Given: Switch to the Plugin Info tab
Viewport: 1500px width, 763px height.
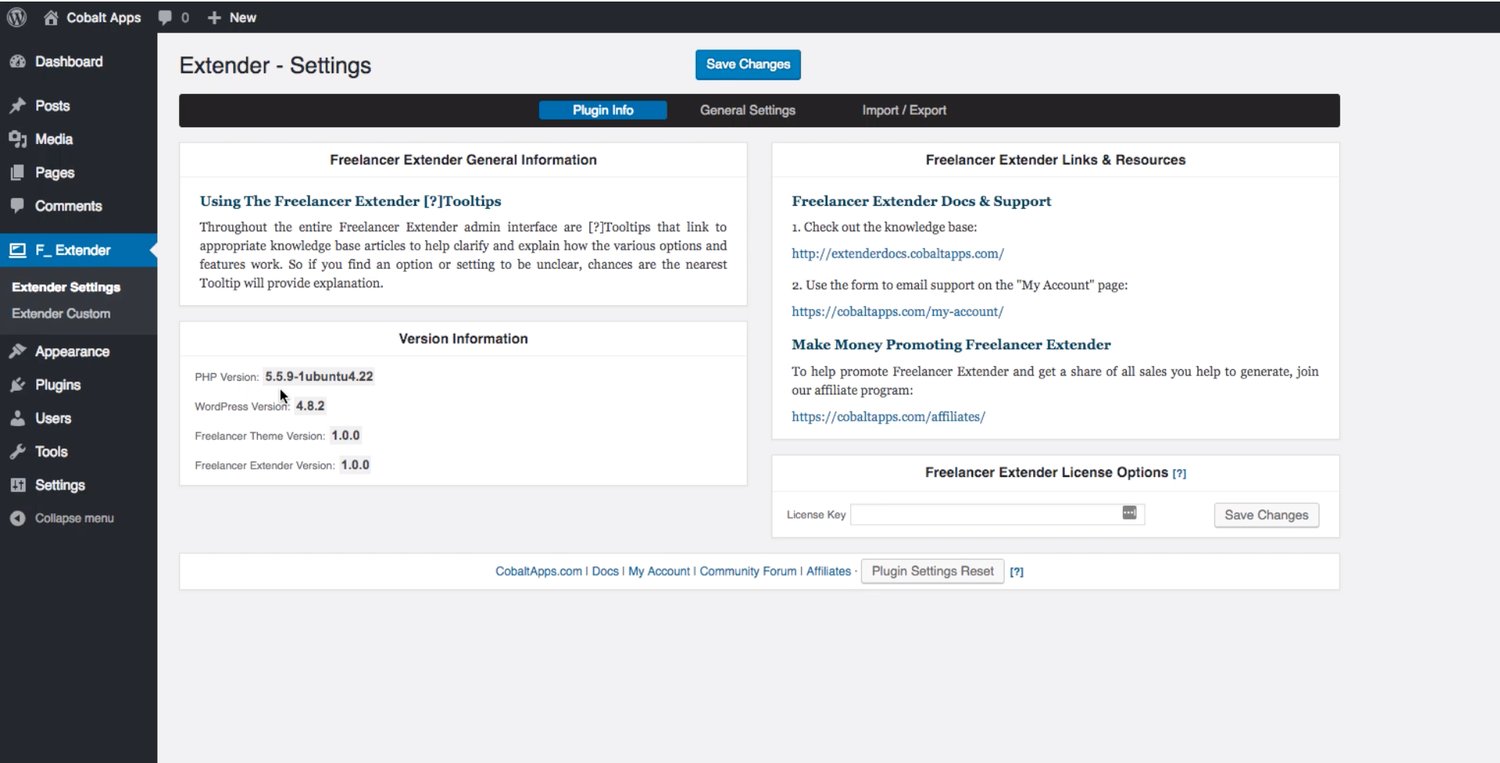Looking at the screenshot, I should (603, 110).
